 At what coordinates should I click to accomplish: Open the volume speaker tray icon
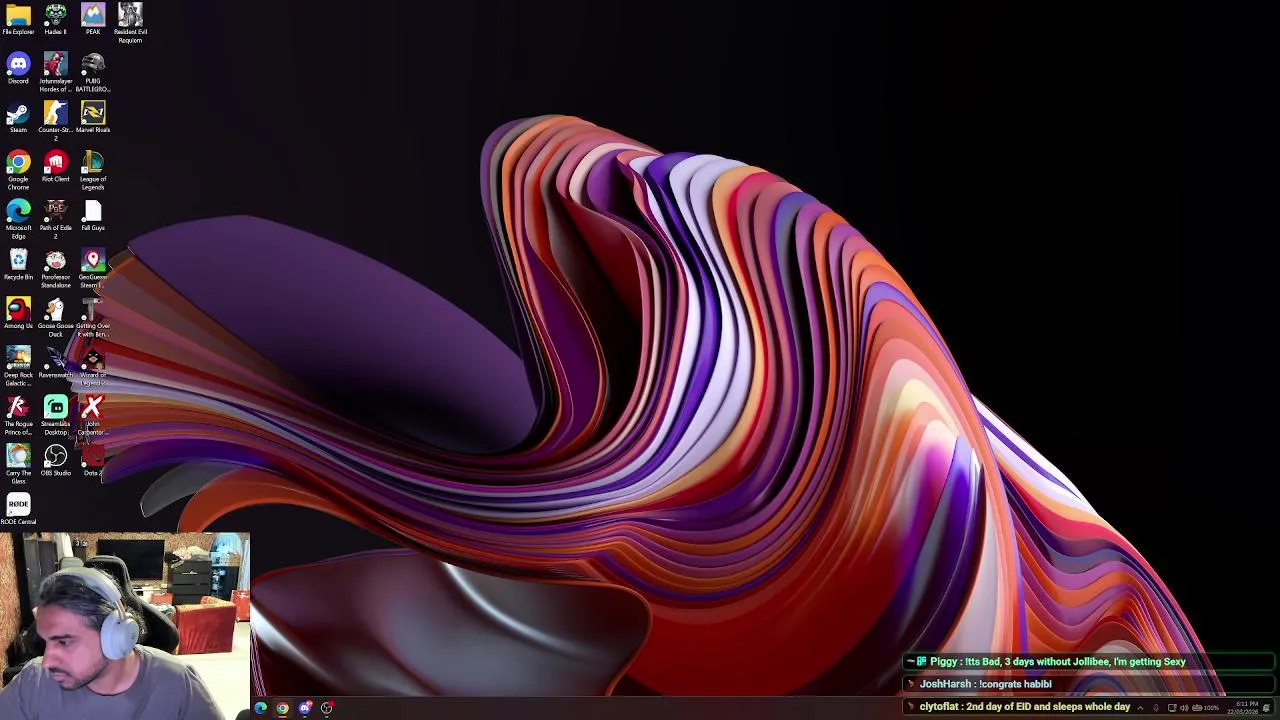click(1184, 708)
